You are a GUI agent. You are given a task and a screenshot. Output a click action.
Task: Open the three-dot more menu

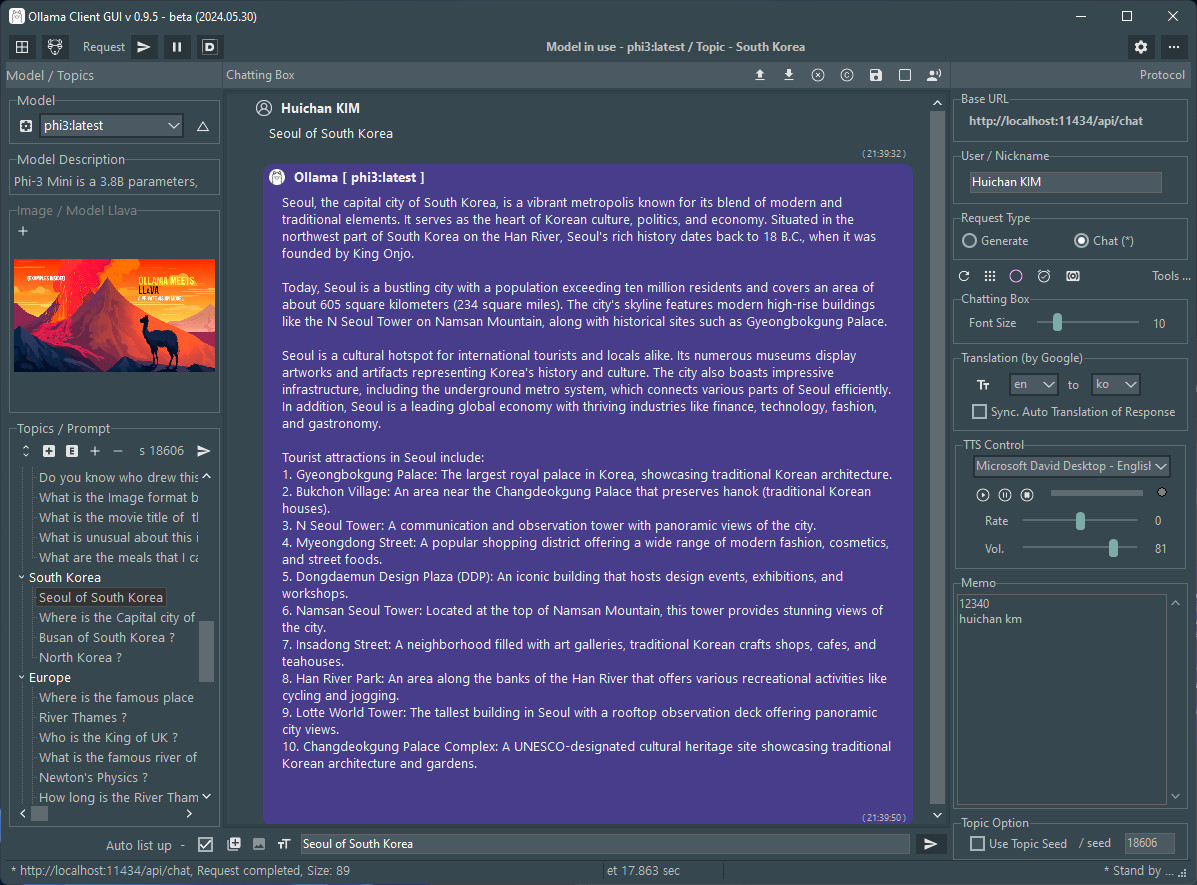[1174, 47]
